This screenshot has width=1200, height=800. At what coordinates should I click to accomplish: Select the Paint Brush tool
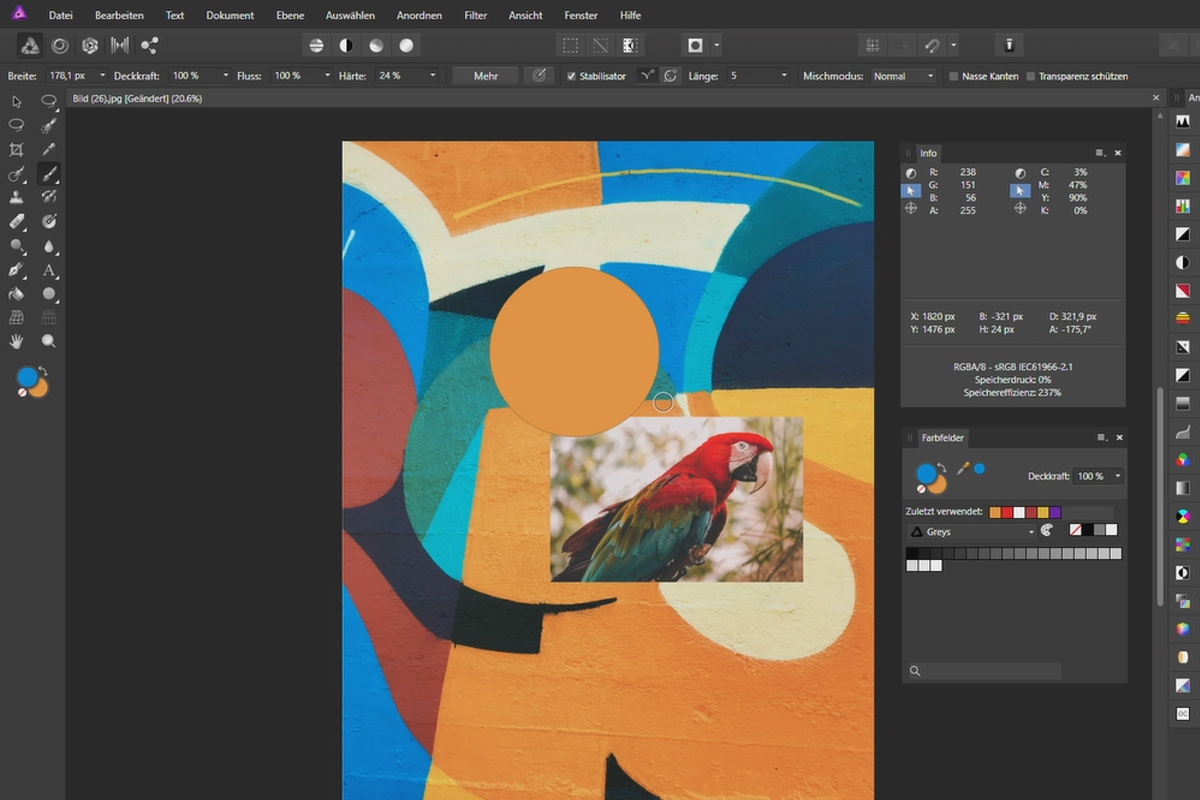47,174
